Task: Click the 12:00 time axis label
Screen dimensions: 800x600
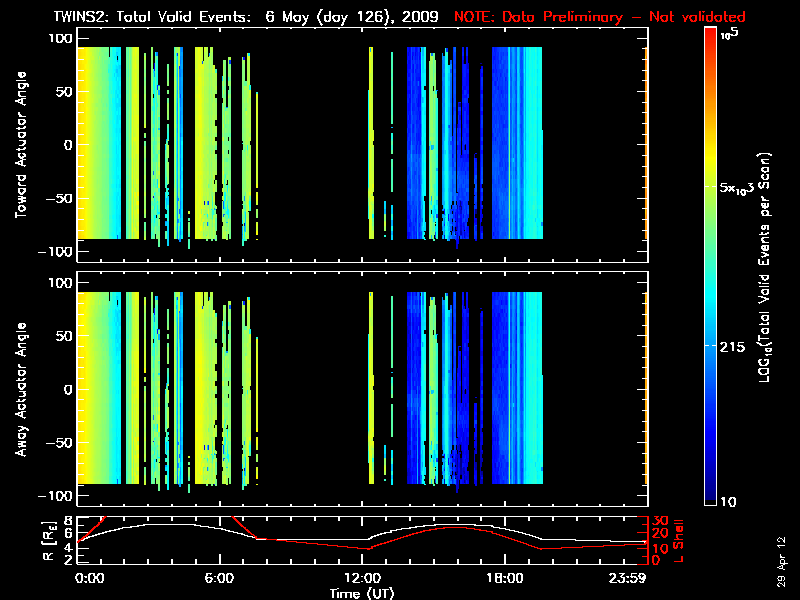Action: pyautogui.click(x=361, y=578)
